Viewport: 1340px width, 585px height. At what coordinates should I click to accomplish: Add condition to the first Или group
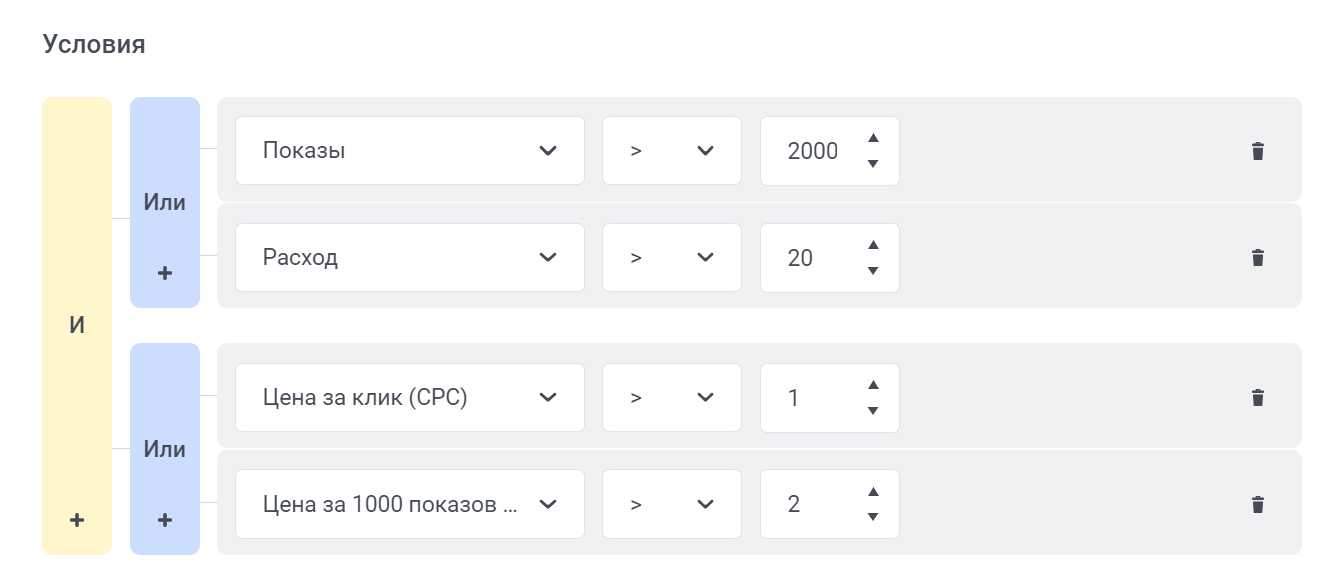point(165,273)
